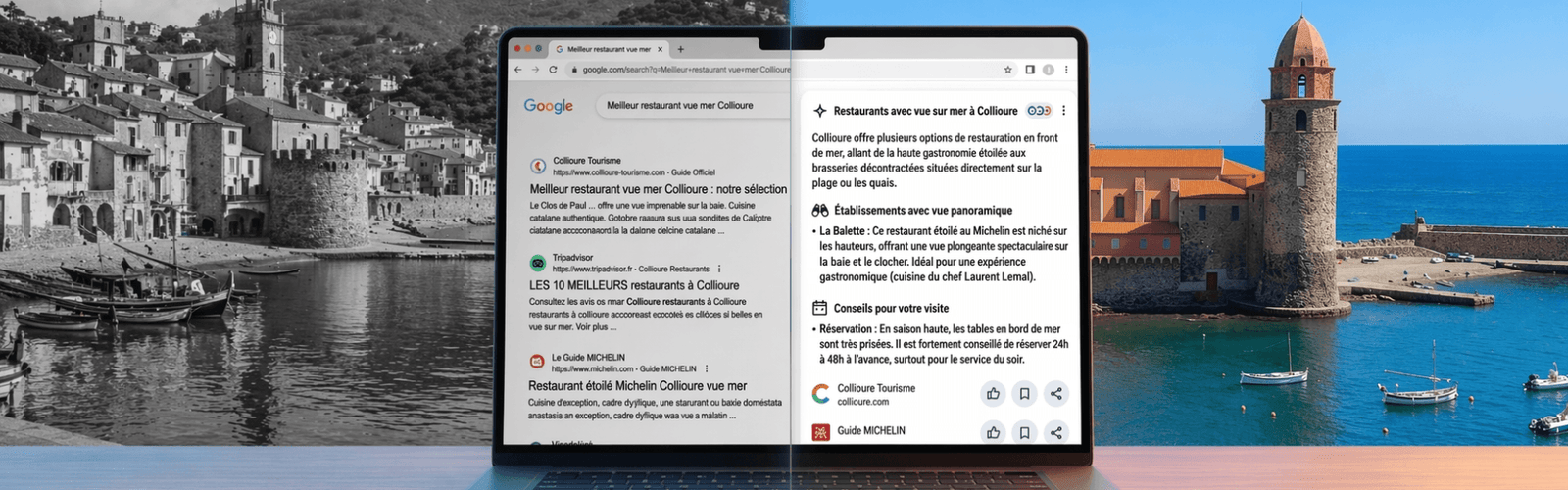This screenshot has height=490, width=1568.
Task: Click the search box with 'Meilleur restaurant vue mer Collioure'
Action: coord(693,105)
